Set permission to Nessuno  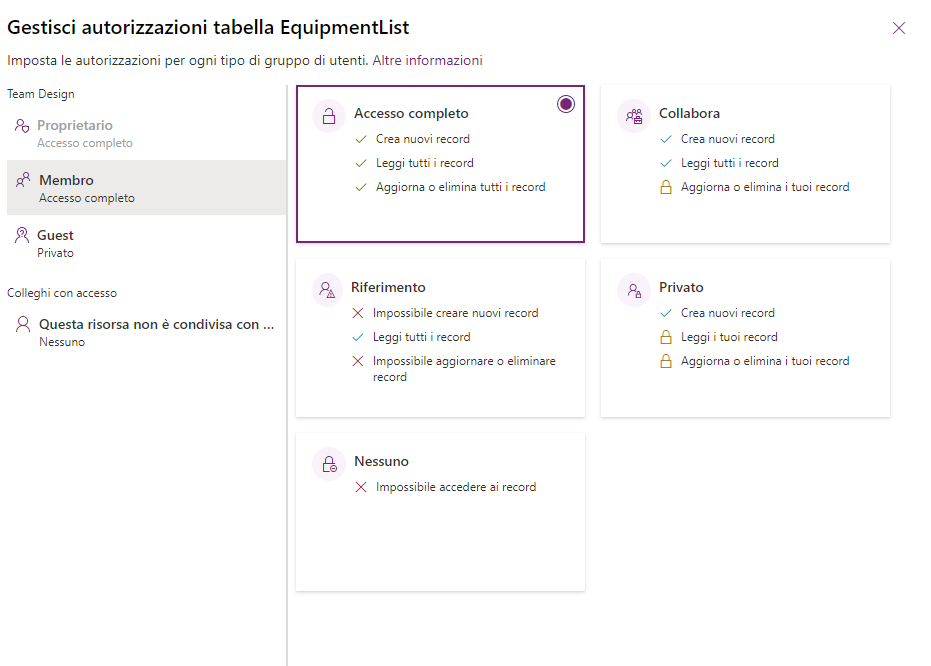coord(440,512)
